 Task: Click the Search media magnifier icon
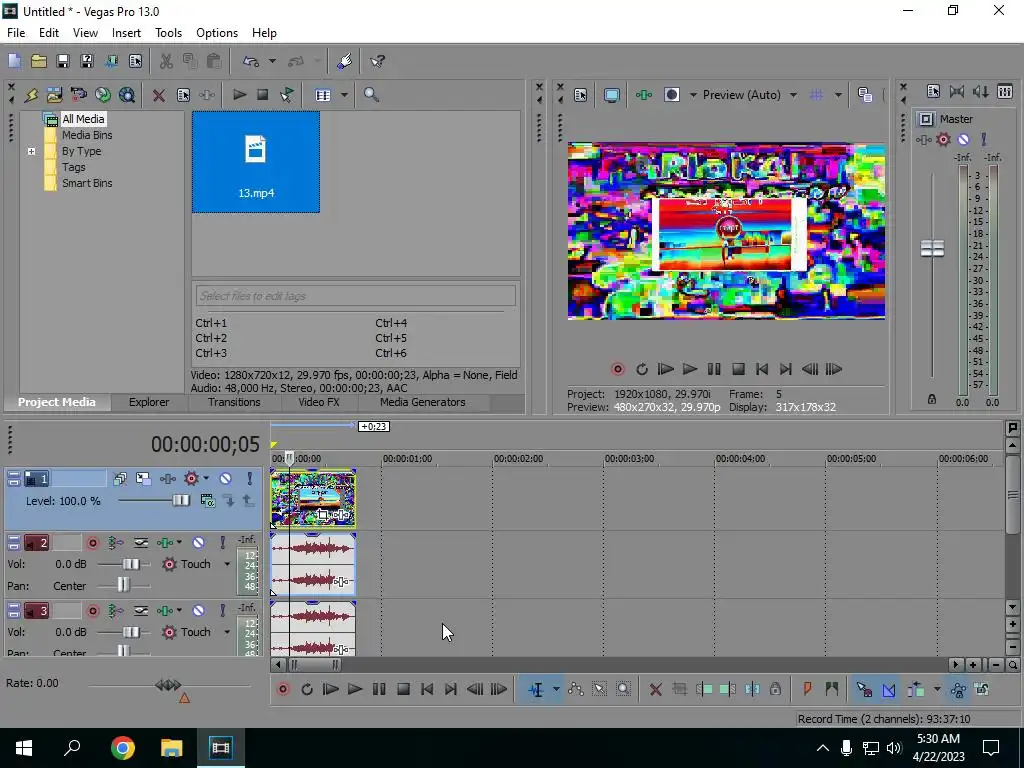pyautogui.click(x=371, y=95)
